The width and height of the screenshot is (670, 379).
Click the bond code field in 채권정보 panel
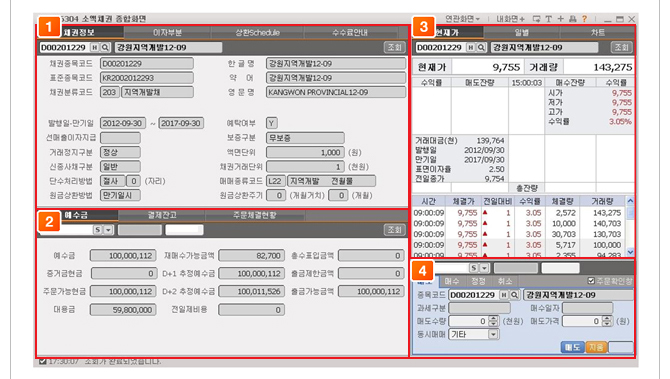(64, 47)
